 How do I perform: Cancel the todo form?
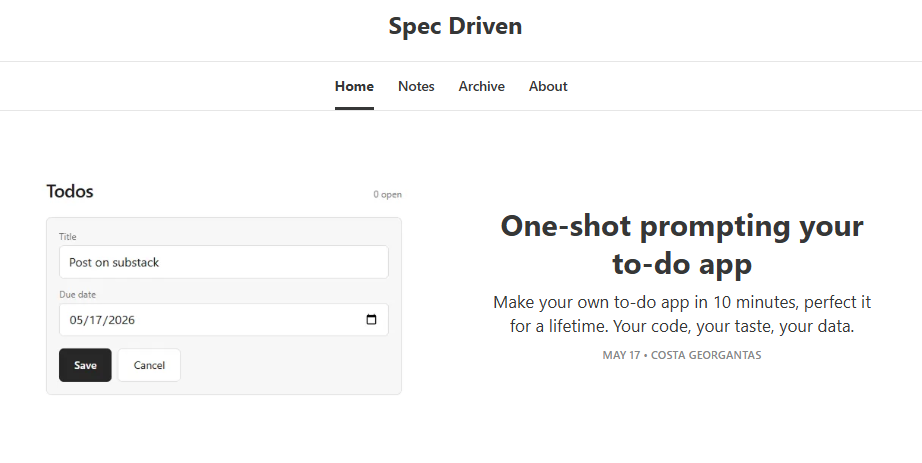click(x=149, y=365)
